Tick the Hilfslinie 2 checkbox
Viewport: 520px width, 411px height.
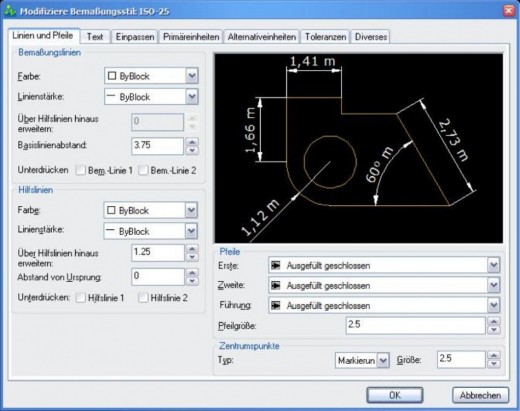pos(143,298)
